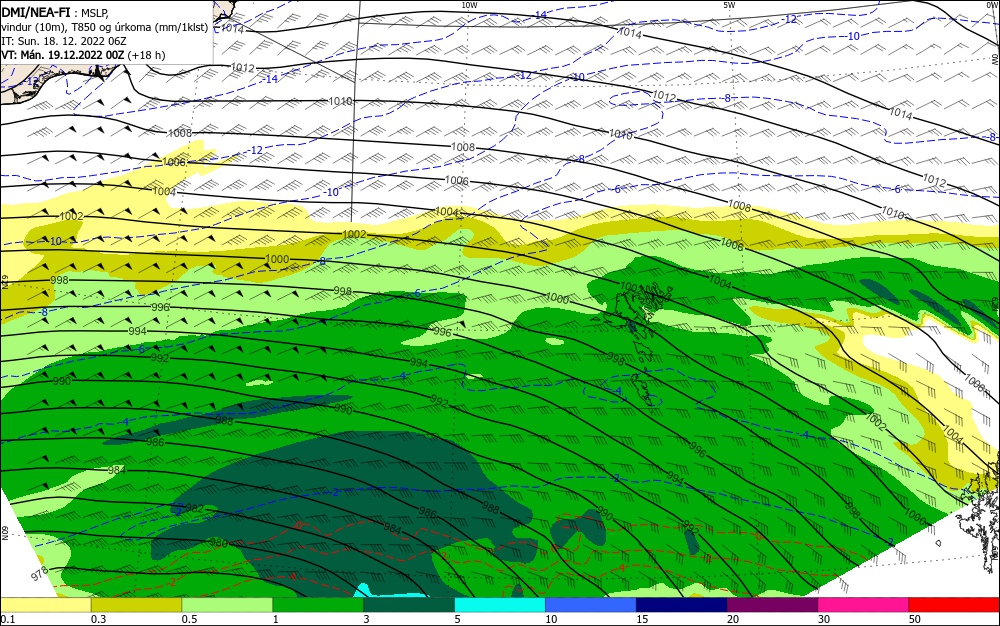1000x626 pixels.
Task: Click the olive 0.3–0.5 legend swatch
Action: 136,605
